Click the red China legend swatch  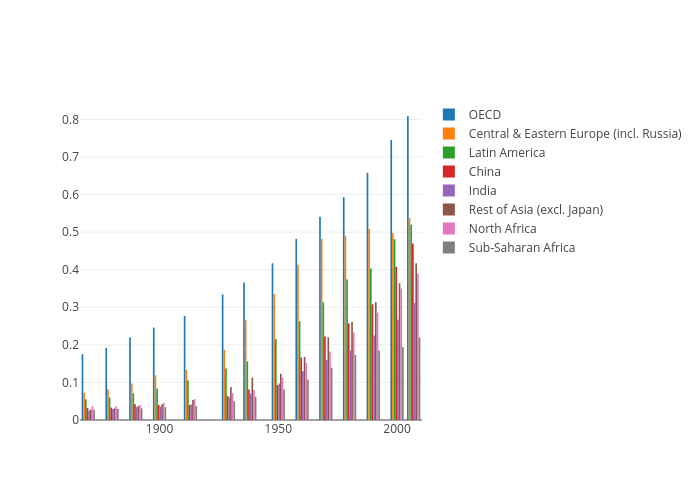click(x=449, y=171)
